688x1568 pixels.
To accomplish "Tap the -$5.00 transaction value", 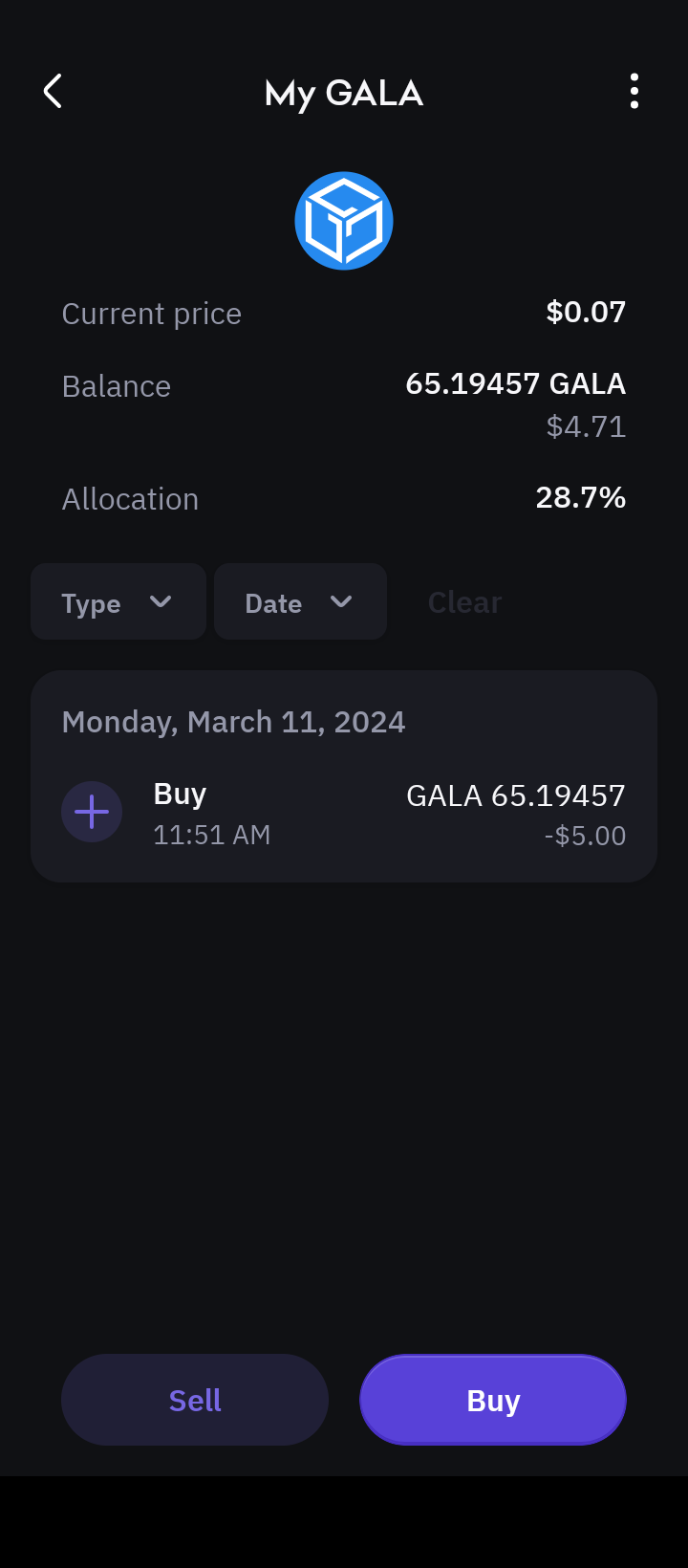I will point(585,836).
